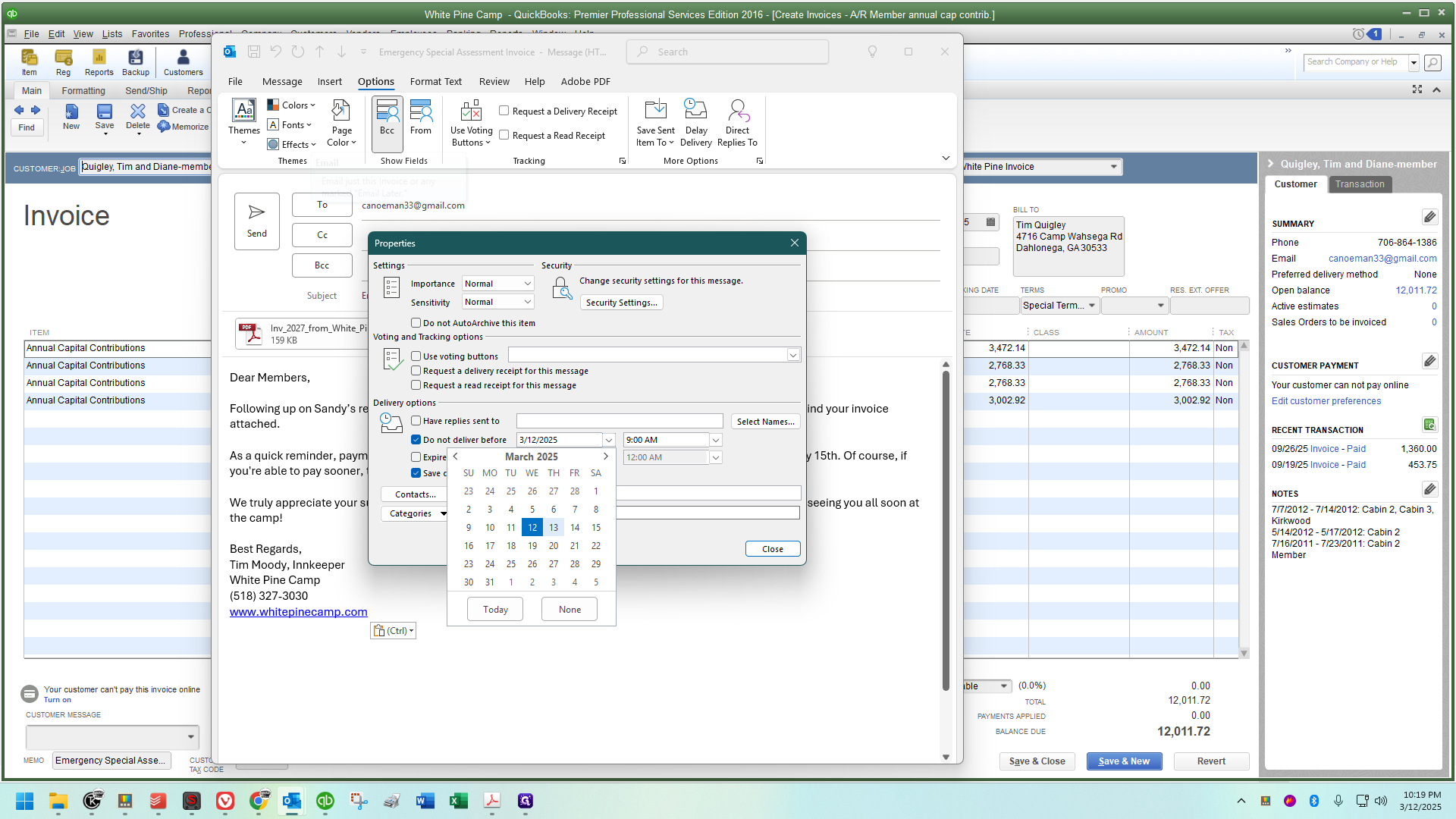Expand the Fonts theme dropdown
This screenshot has height=819, width=1456.
coord(290,125)
